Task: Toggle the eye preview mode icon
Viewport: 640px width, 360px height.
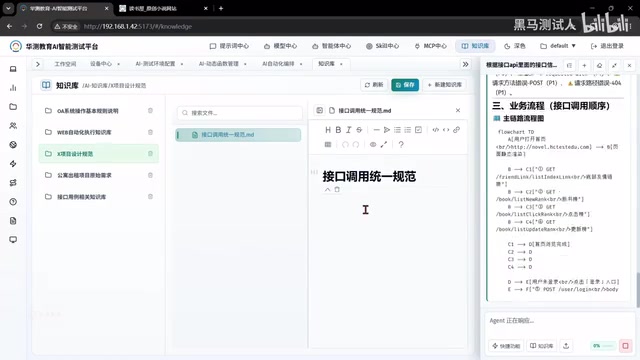Action: (x=373, y=144)
